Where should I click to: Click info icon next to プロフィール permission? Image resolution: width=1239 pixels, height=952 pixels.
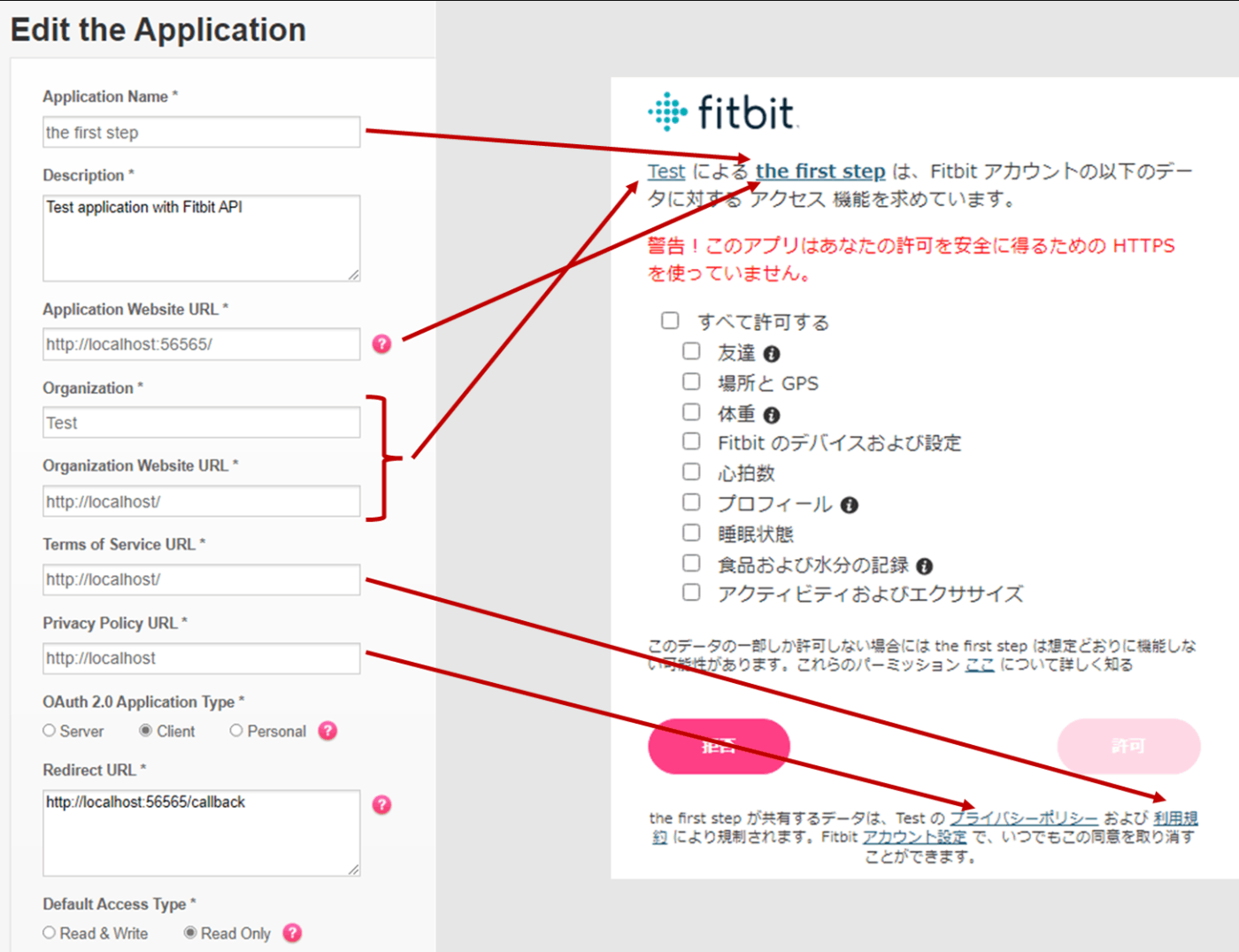[x=850, y=505]
